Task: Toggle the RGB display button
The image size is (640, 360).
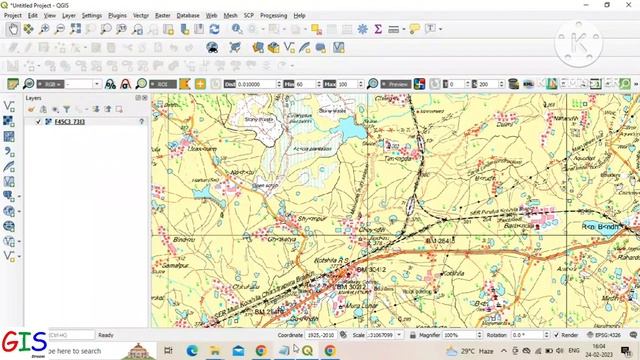Action: (x=50, y=84)
